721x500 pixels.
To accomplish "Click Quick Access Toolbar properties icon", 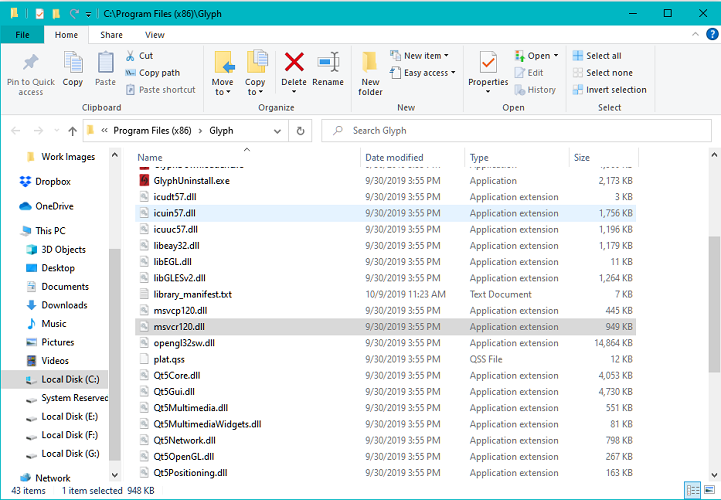I will click(x=40, y=14).
